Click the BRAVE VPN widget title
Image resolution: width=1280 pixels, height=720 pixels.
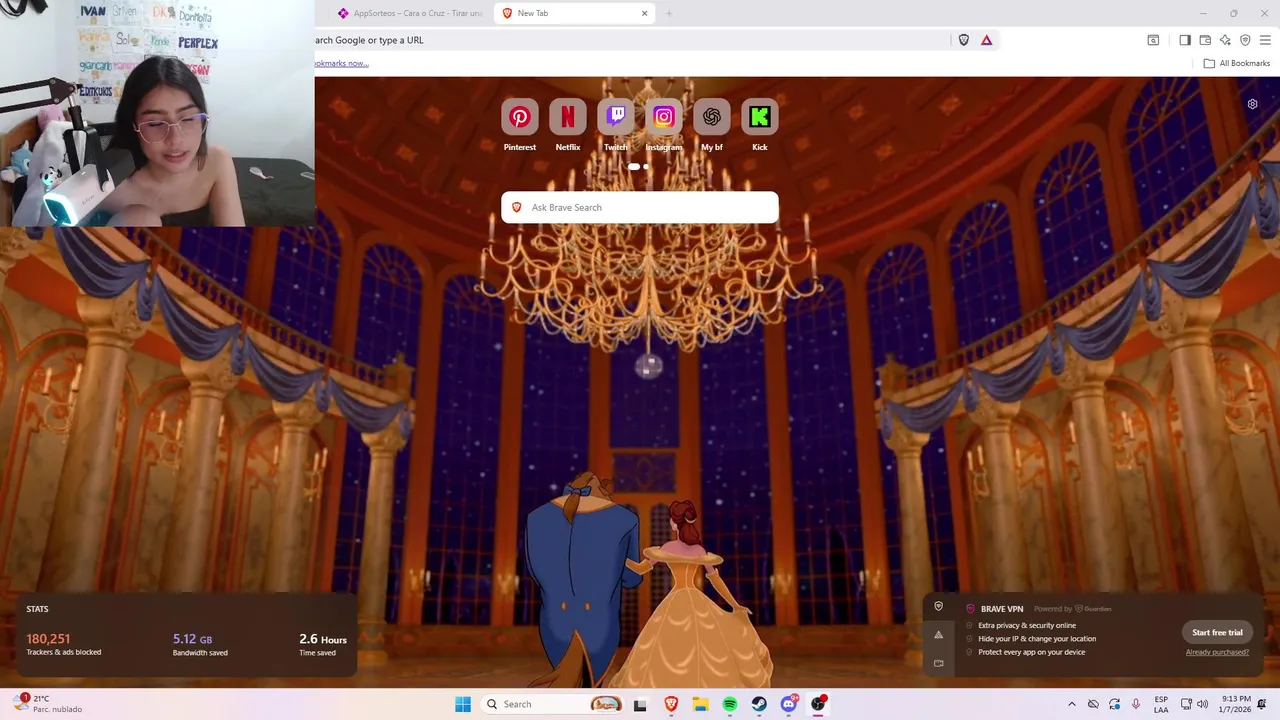(x=1001, y=609)
